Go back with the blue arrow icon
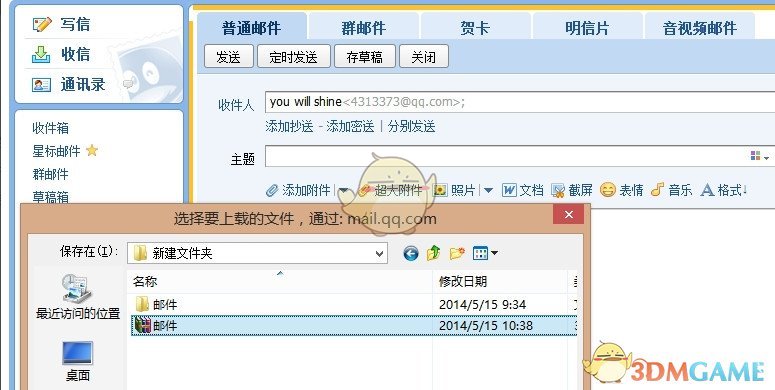Viewport: 775px width, 390px height. point(411,254)
